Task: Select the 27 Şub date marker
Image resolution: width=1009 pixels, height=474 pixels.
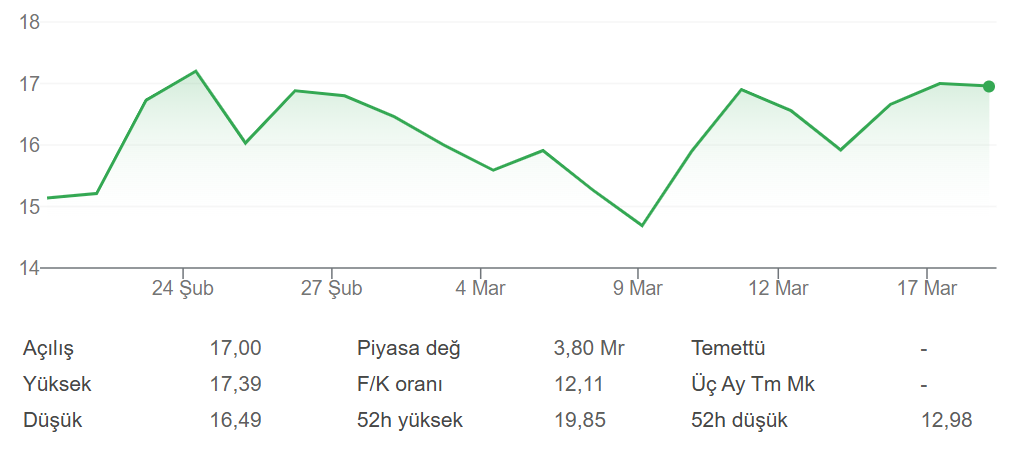Action: [x=331, y=289]
